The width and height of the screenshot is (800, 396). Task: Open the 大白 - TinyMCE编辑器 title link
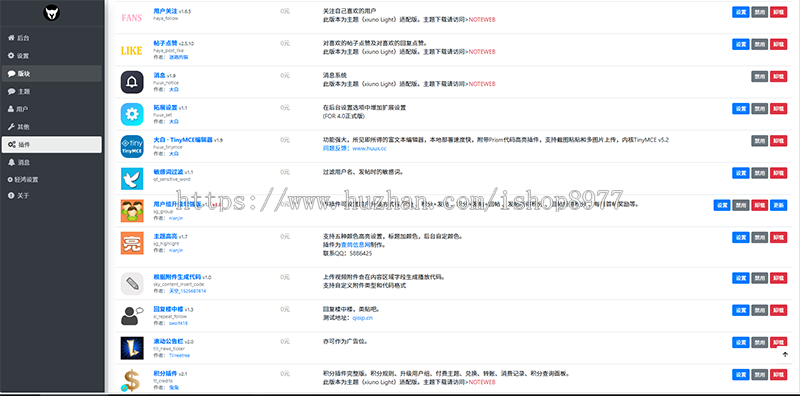click(x=183, y=139)
